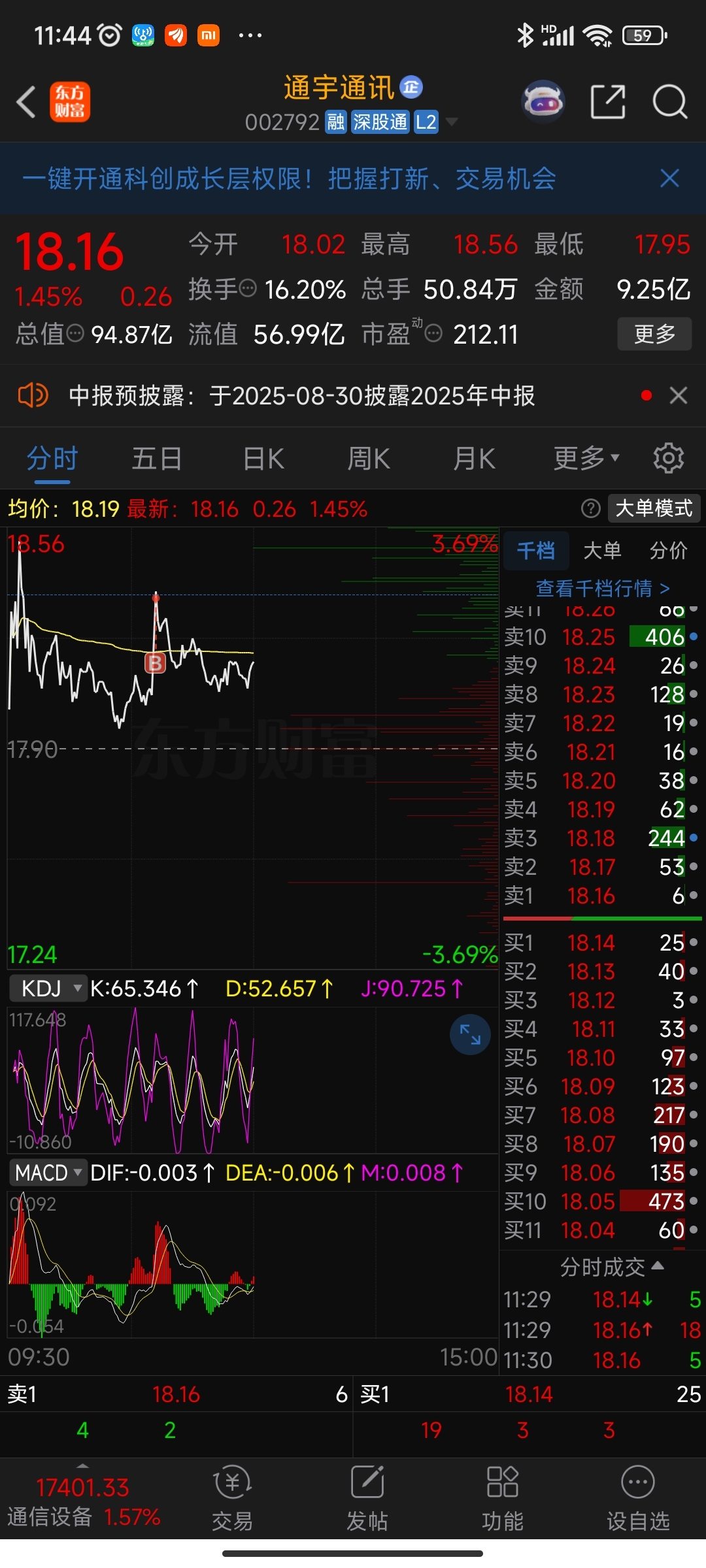Switch to 月K tab
Screen dimensions: 706x1568
click(475, 458)
